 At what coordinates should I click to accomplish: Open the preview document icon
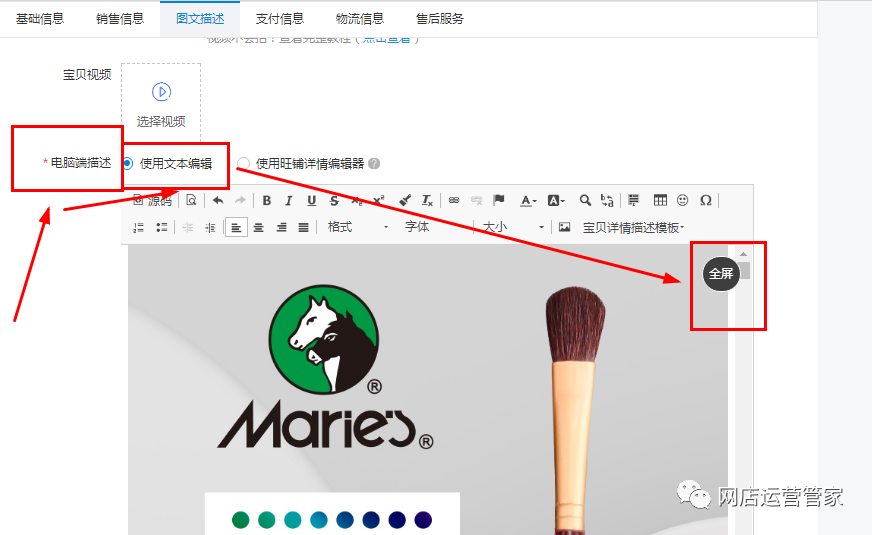[x=191, y=200]
